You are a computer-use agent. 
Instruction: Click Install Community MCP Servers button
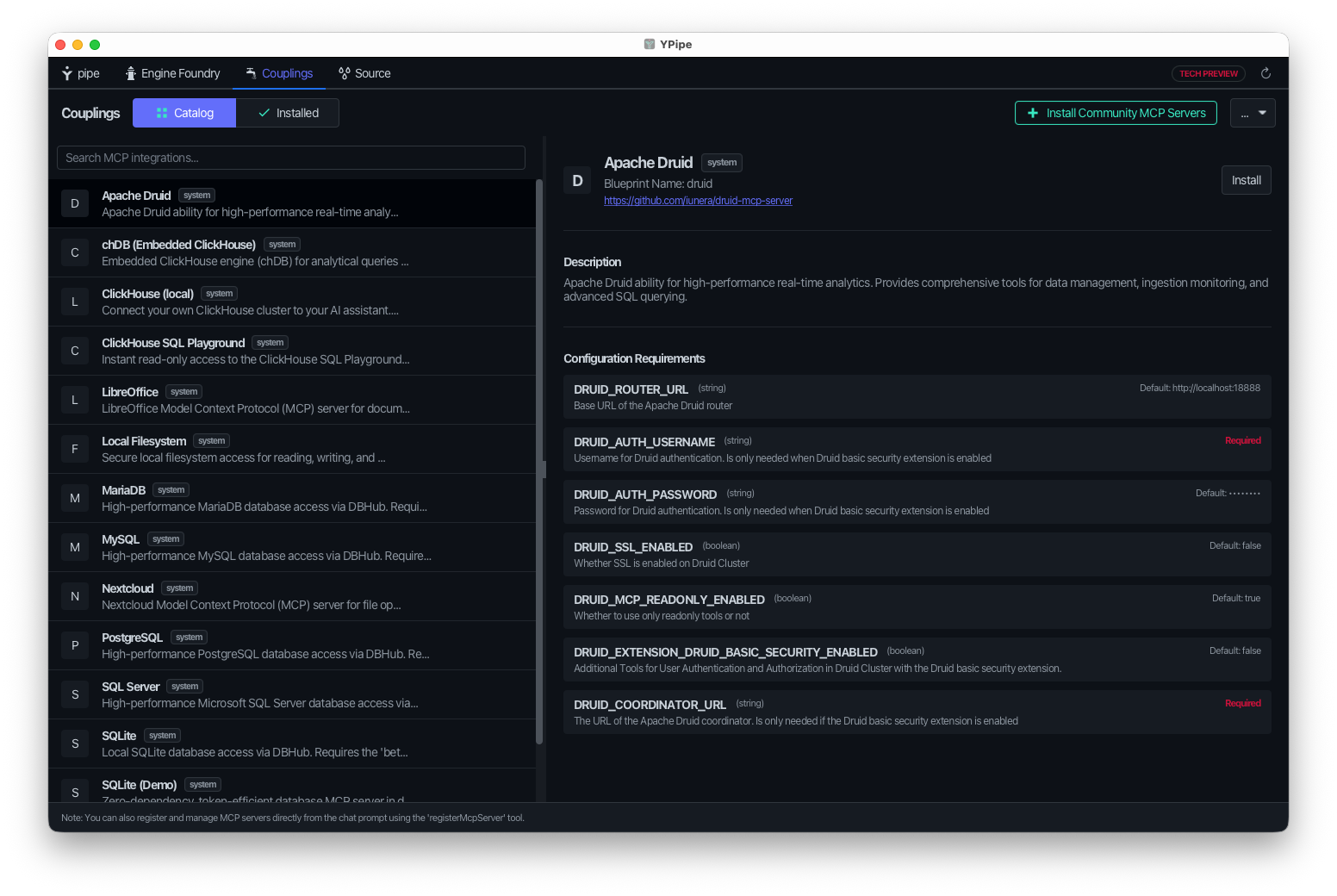click(x=1116, y=113)
